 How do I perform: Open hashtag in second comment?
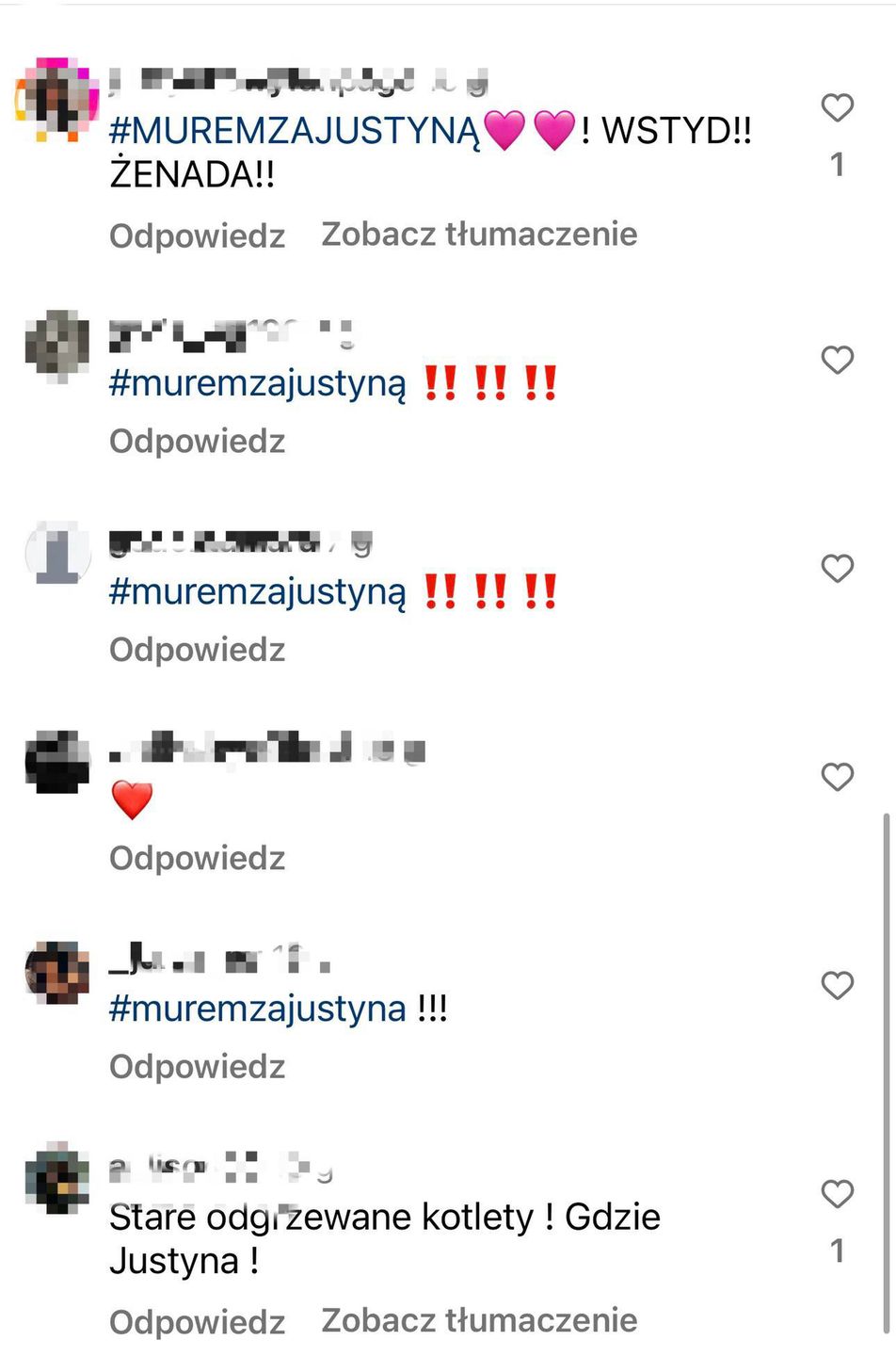[258, 384]
